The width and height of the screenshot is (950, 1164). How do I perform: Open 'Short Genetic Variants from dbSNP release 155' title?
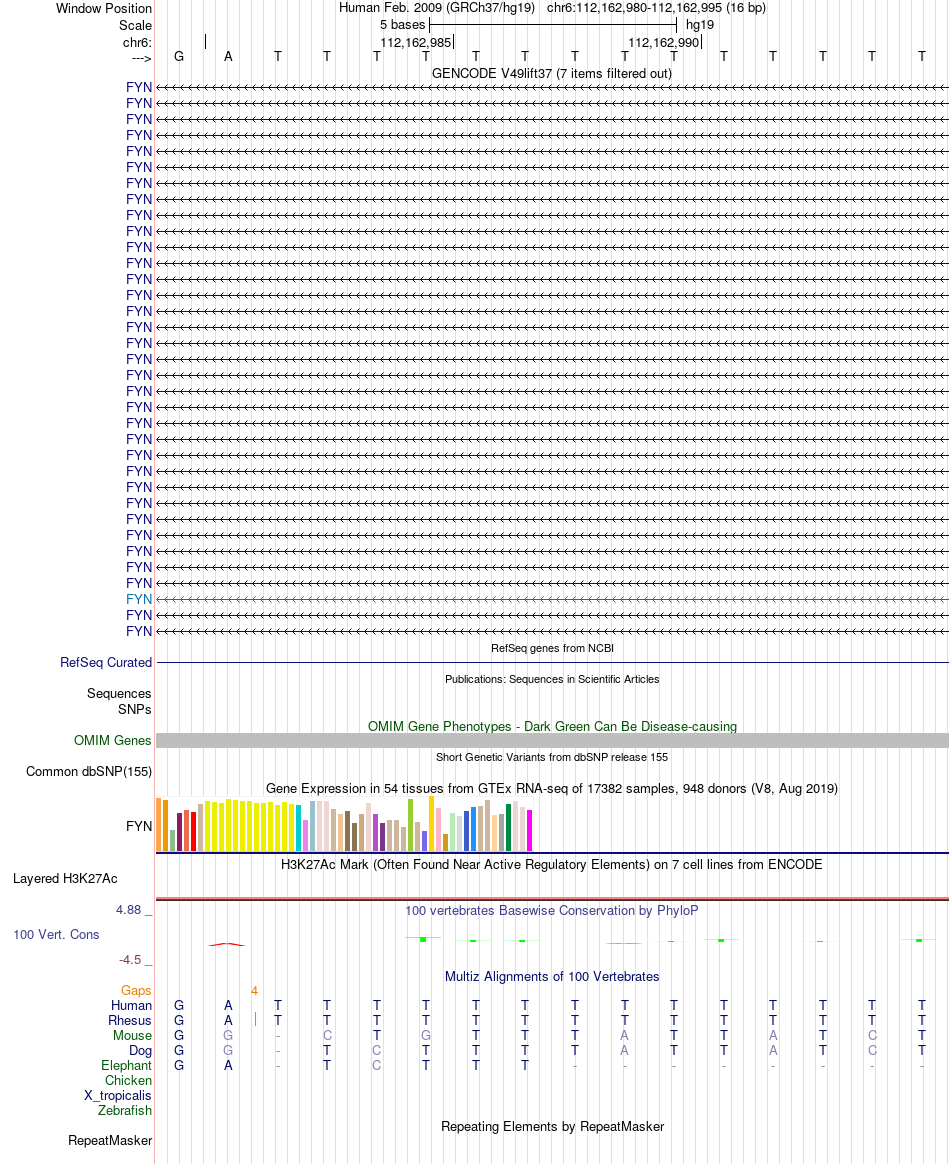point(552,757)
